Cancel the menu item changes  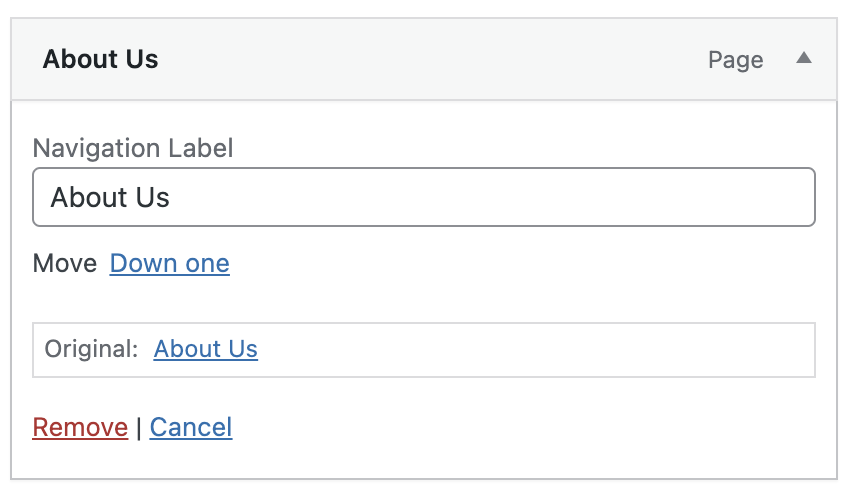pos(191,428)
